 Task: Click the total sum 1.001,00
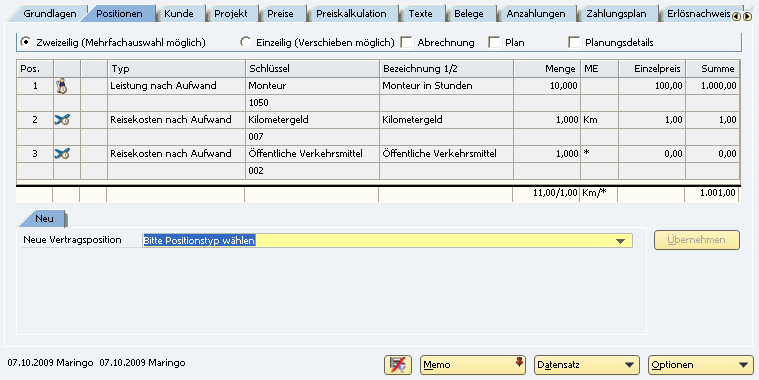point(712,193)
